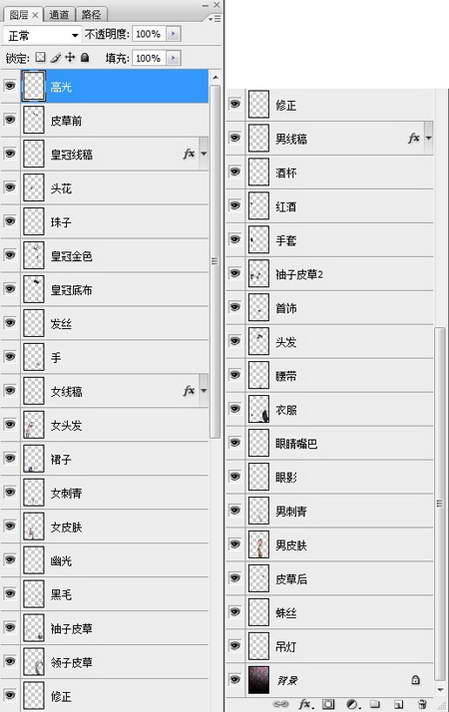Viewport: 449px width, 712px height.
Task: Add a layer mask using bottom icon
Action: pos(328,704)
